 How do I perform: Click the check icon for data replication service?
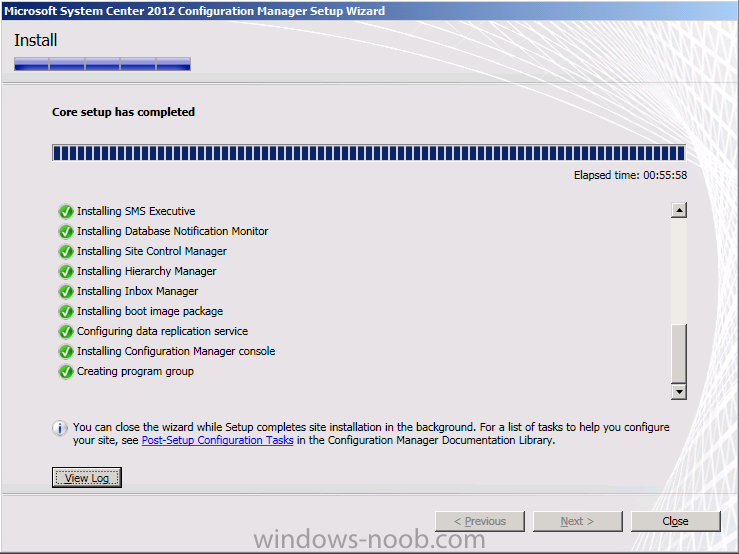tap(66, 331)
